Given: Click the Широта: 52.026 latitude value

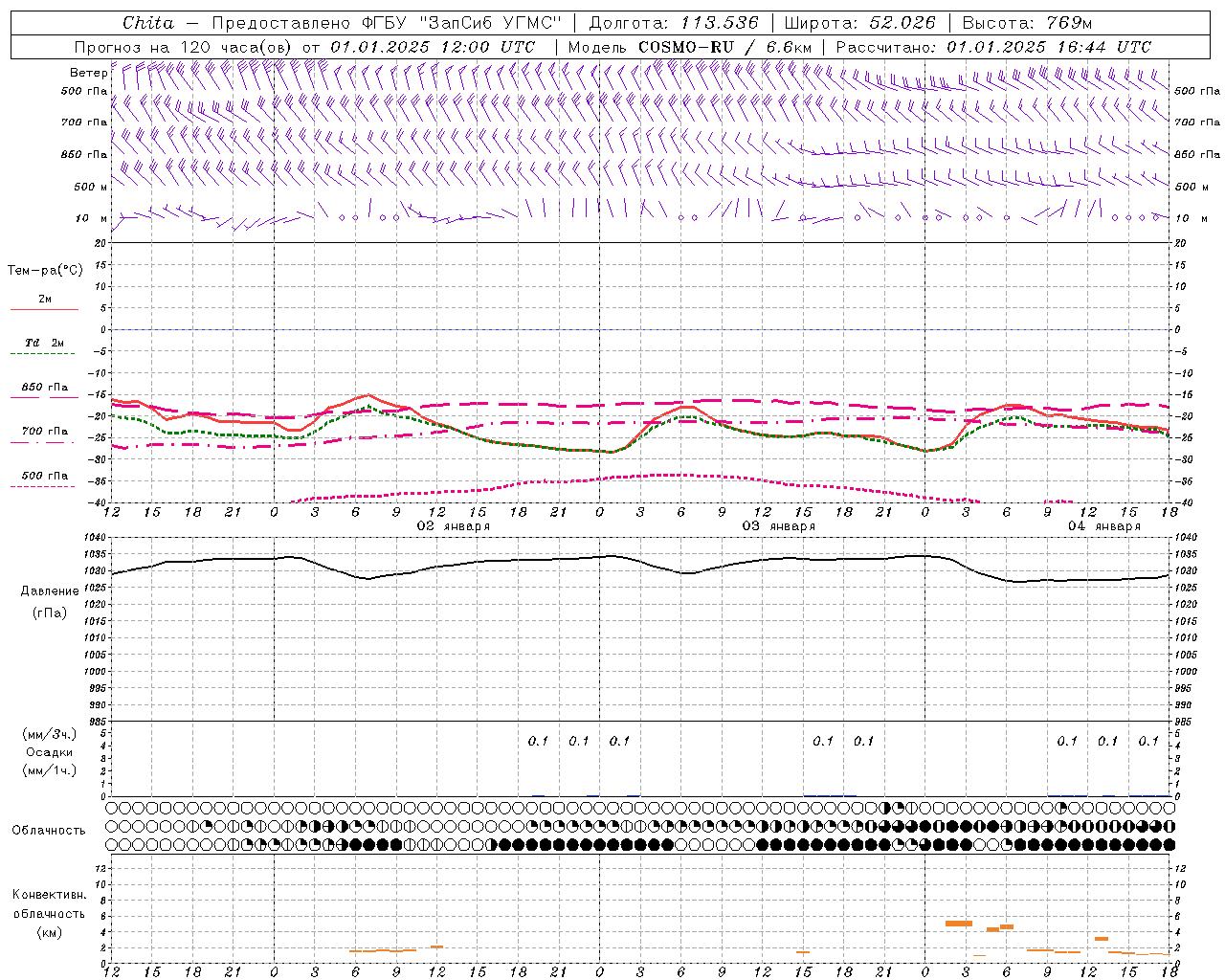Looking at the screenshot, I should coord(859,23).
